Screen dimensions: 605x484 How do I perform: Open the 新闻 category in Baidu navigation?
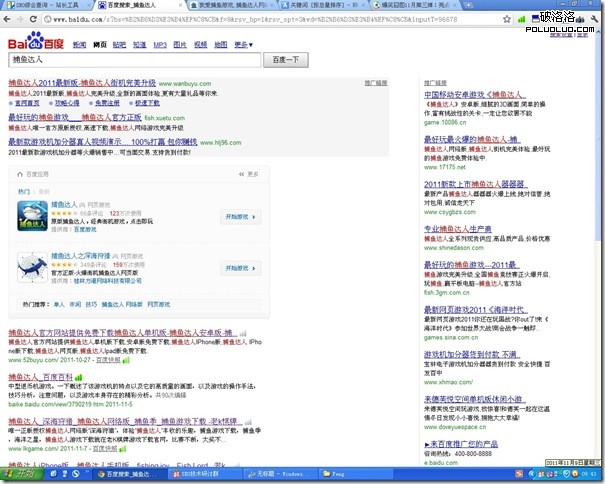[x=79, y=44]
